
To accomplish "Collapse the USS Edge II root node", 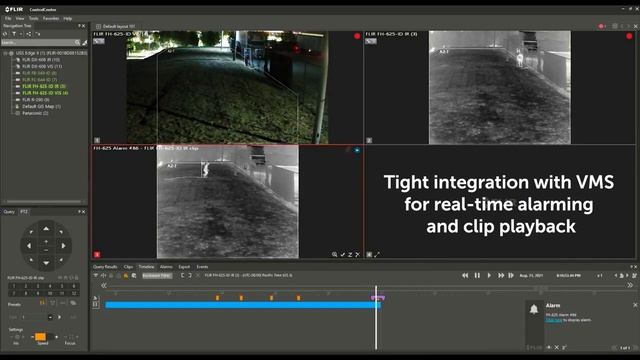I will (x=5, y=53).
